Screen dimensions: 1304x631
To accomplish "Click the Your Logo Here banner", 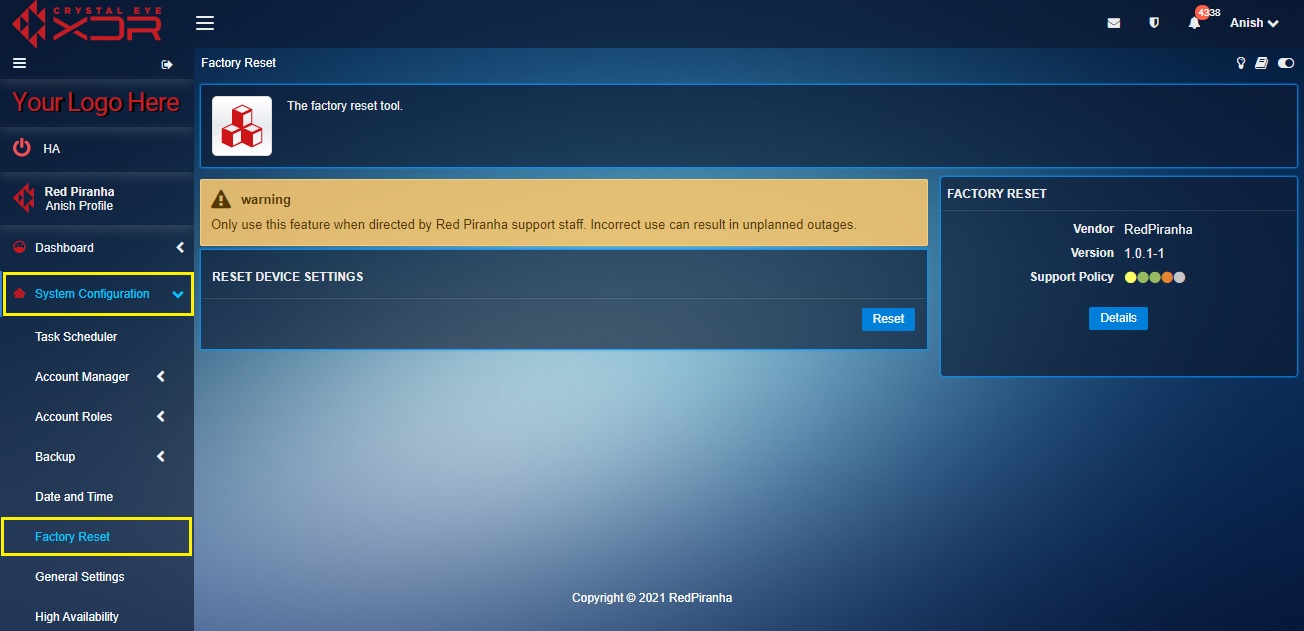I will coord(96,102).
